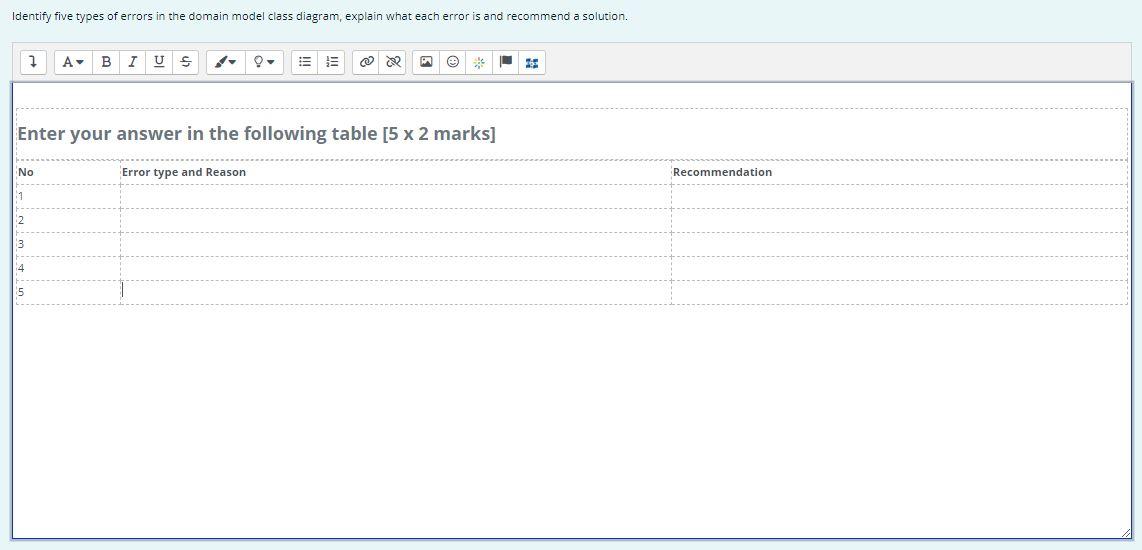The width and height of the screenshot is (1142, 550).
Task: Click the black flag icon
Action: [x=505, y=63]
